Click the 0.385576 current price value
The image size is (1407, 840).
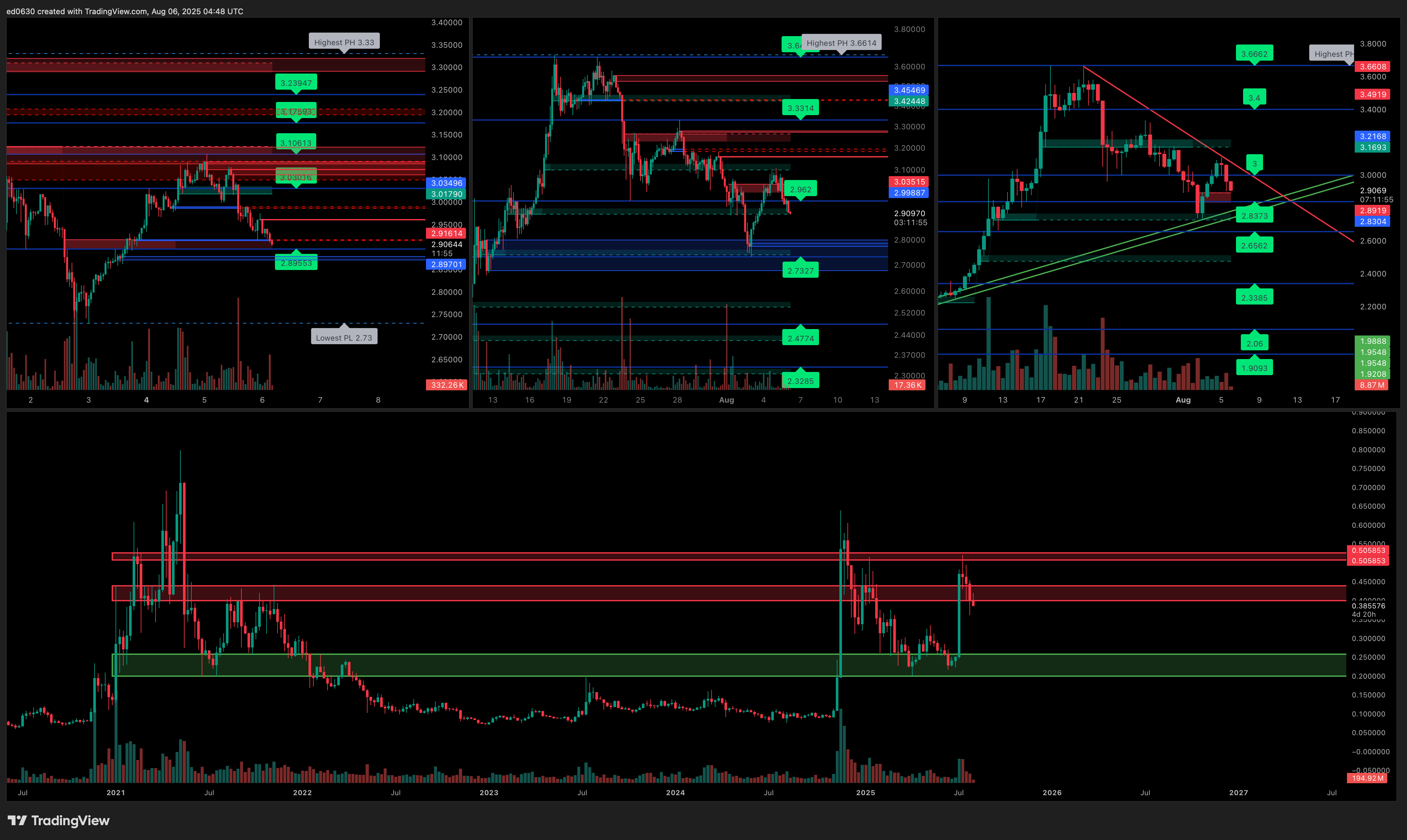point(1369,606)
